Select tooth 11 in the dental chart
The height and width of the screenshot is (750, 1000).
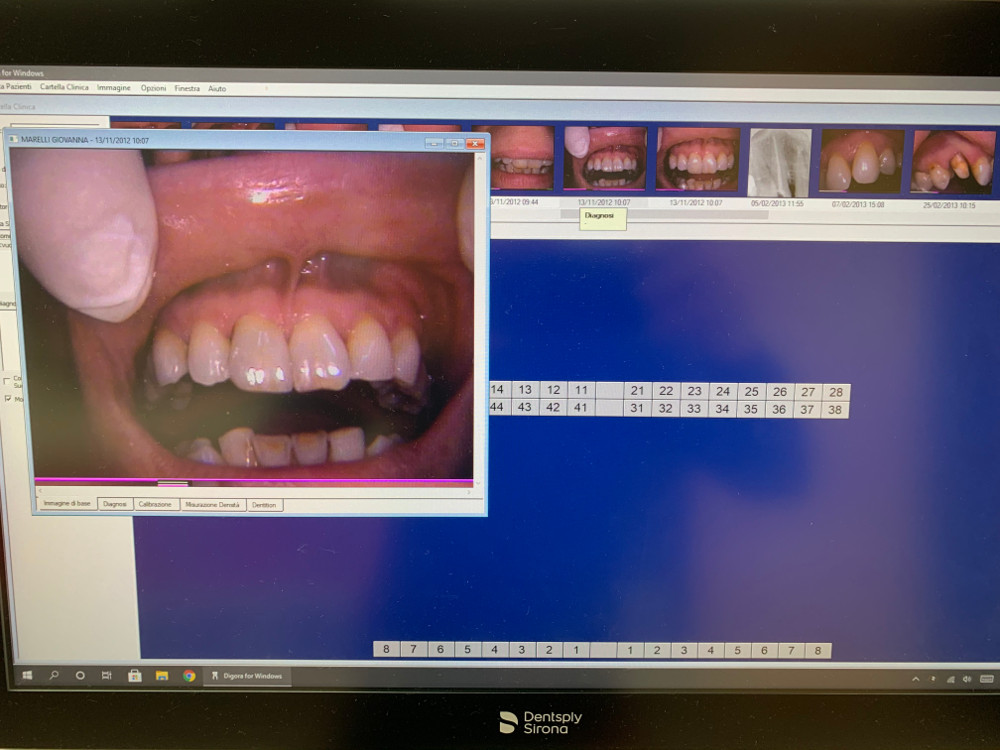click(580, 390)
